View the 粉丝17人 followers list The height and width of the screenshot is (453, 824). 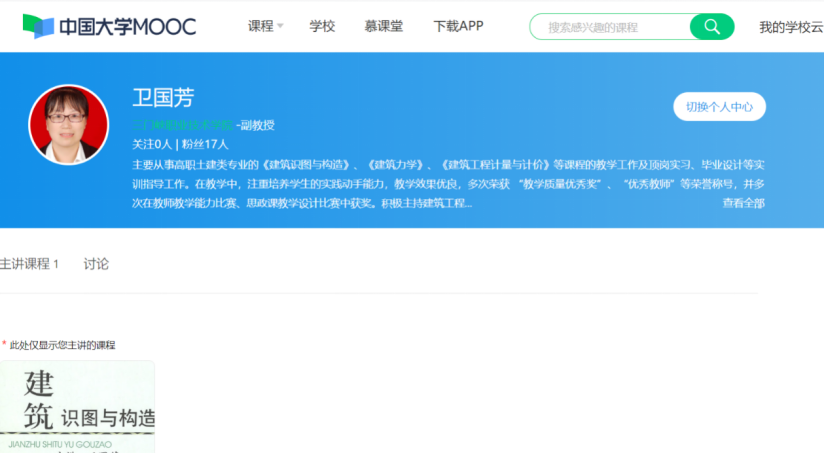[205, 144]
